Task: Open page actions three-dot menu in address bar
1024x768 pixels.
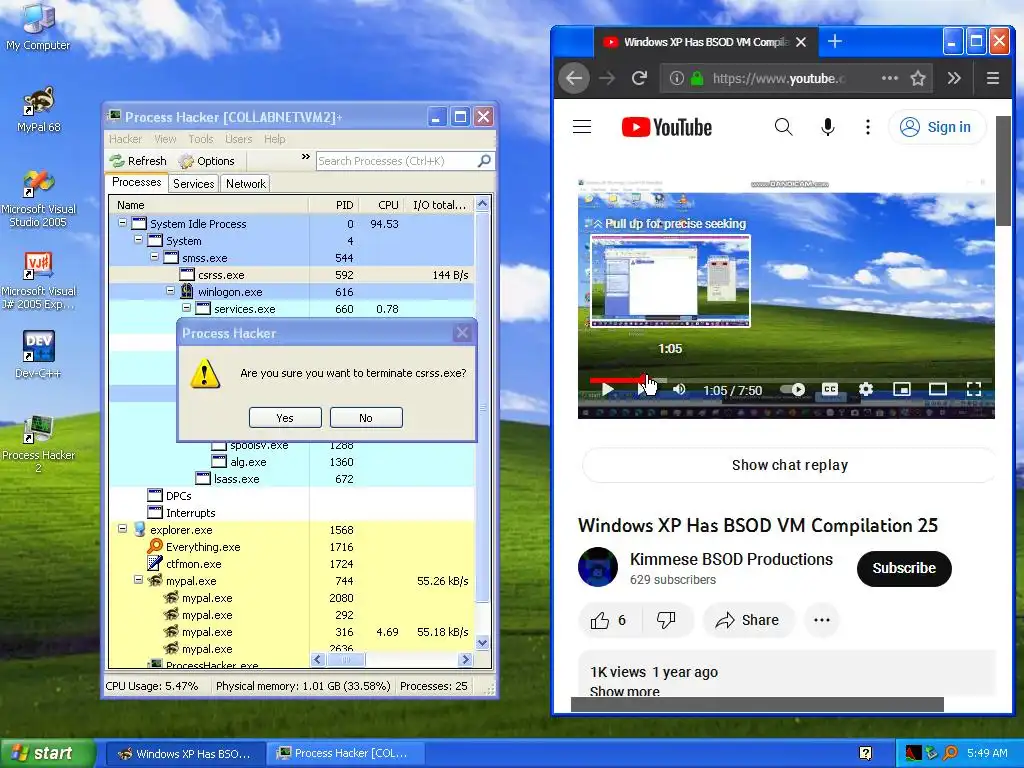Action: [x=889, y=78]
